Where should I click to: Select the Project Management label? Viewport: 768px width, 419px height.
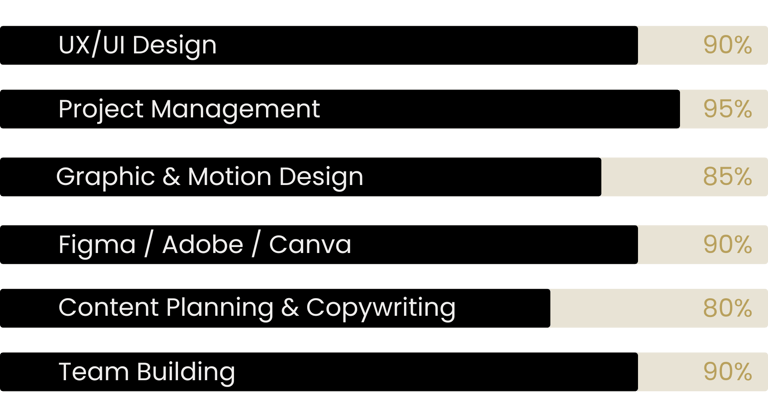coord(189,110)
